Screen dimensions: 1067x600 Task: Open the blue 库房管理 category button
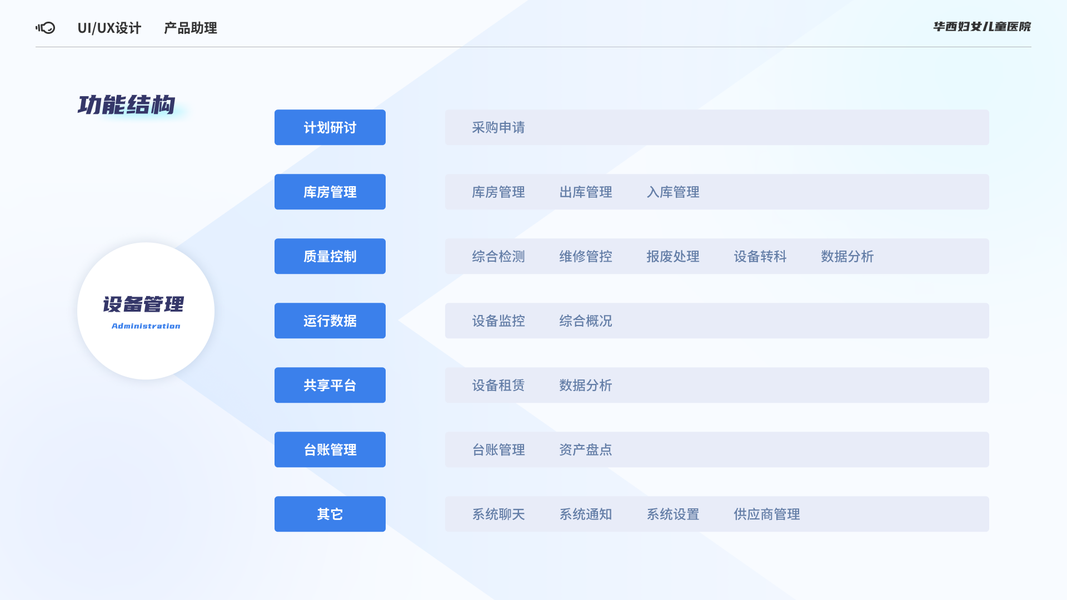click(x=330, y=192)
